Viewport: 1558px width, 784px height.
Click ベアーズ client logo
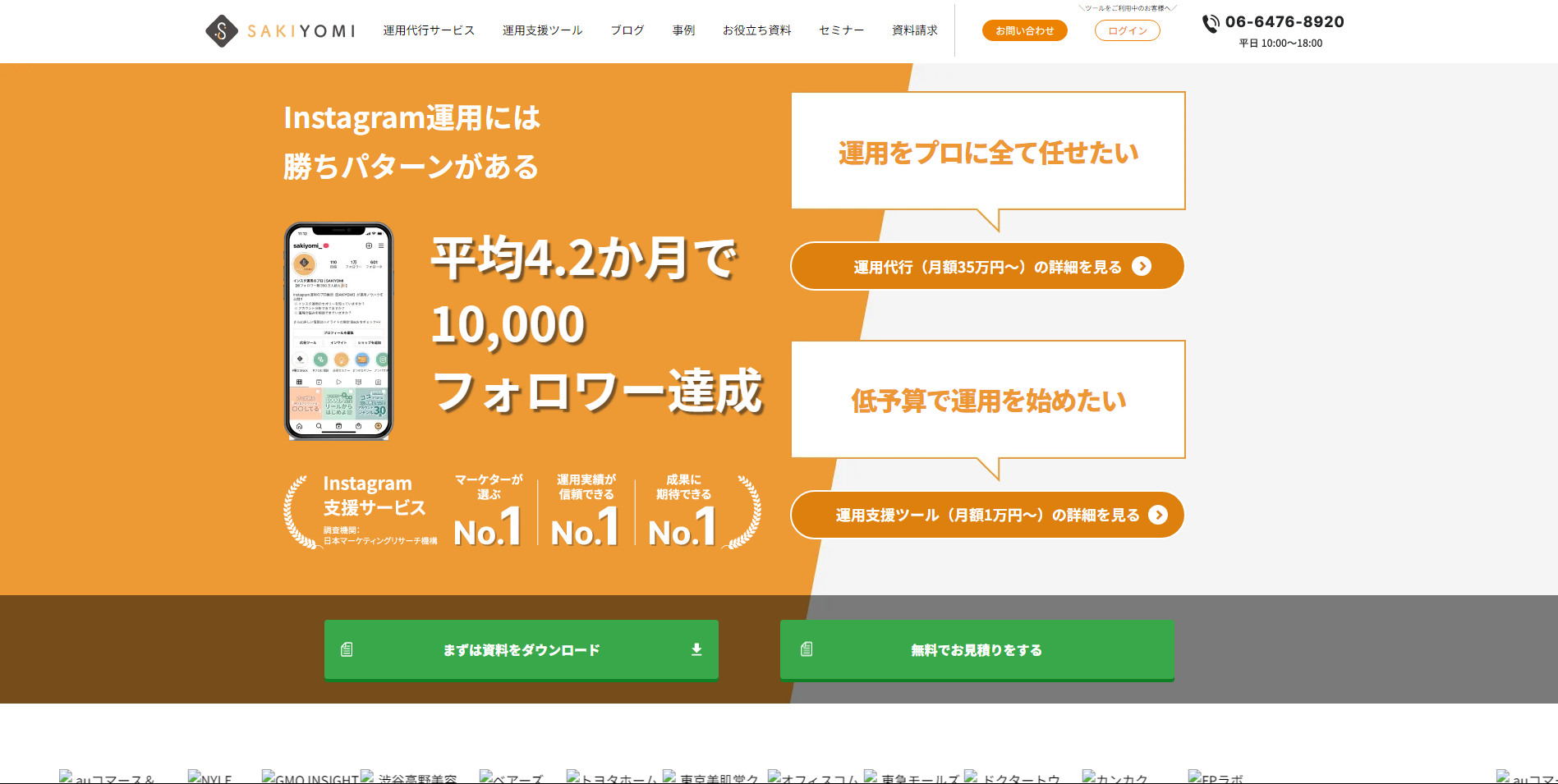tap(512, 777)
